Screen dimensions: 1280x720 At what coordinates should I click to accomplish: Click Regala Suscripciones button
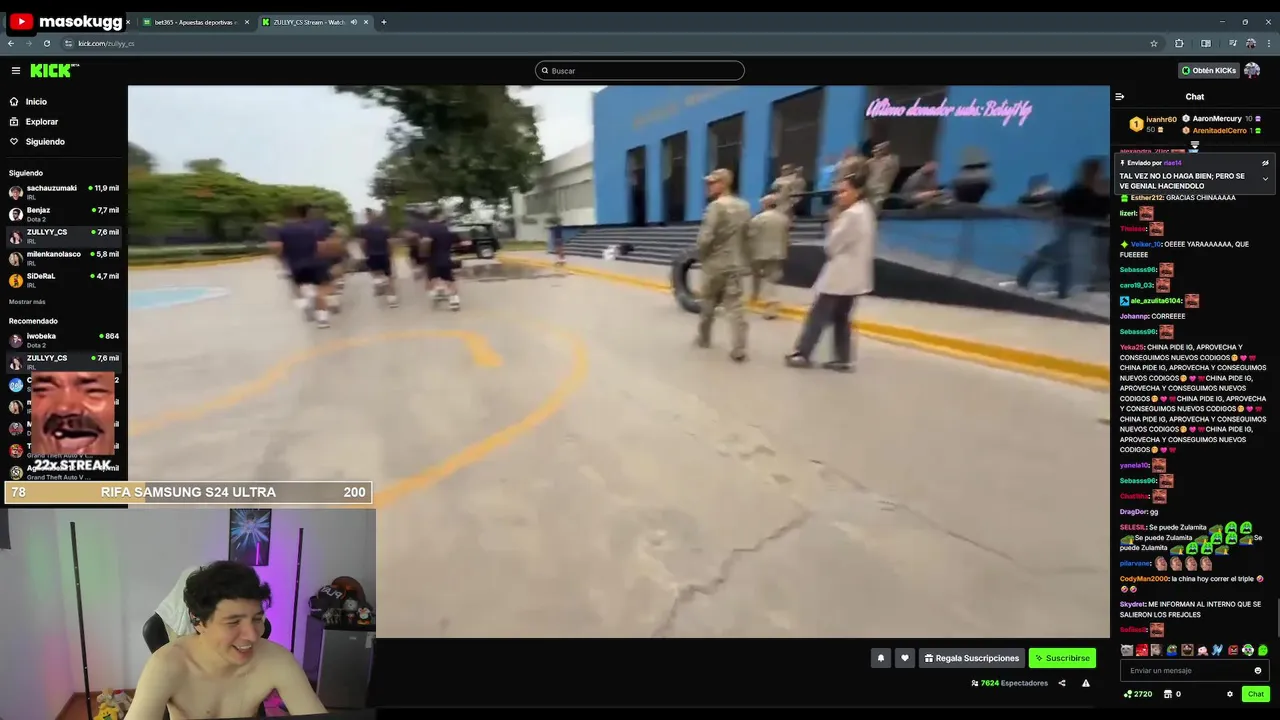tap(972, 658)
